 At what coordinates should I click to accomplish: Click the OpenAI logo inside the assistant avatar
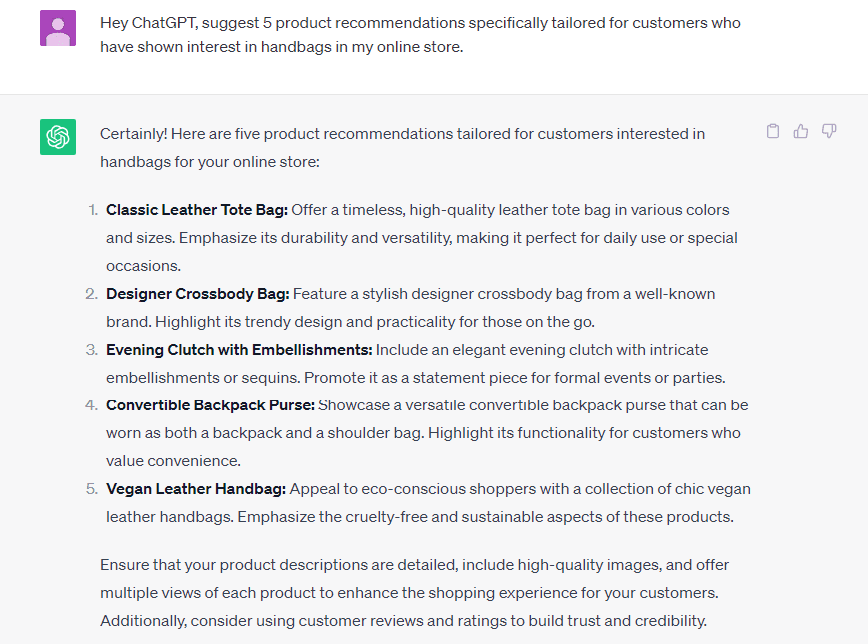[x=57, y=138]
